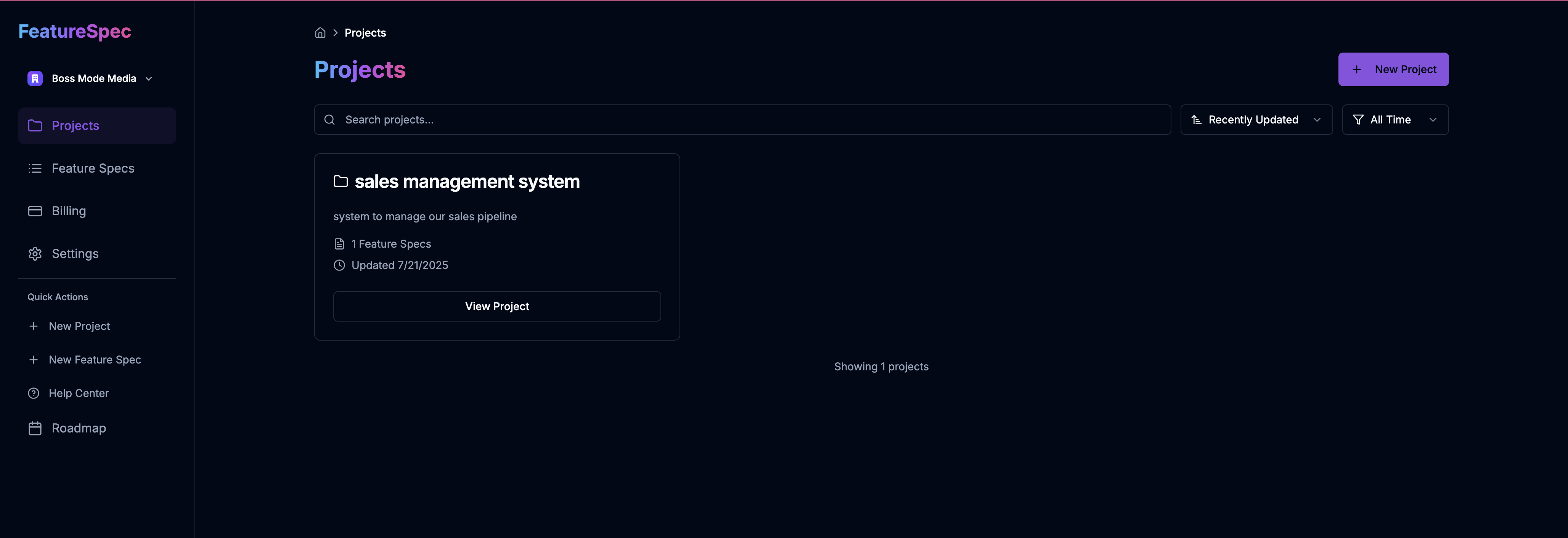Go to Projects in the sidebar

(76, 126)
